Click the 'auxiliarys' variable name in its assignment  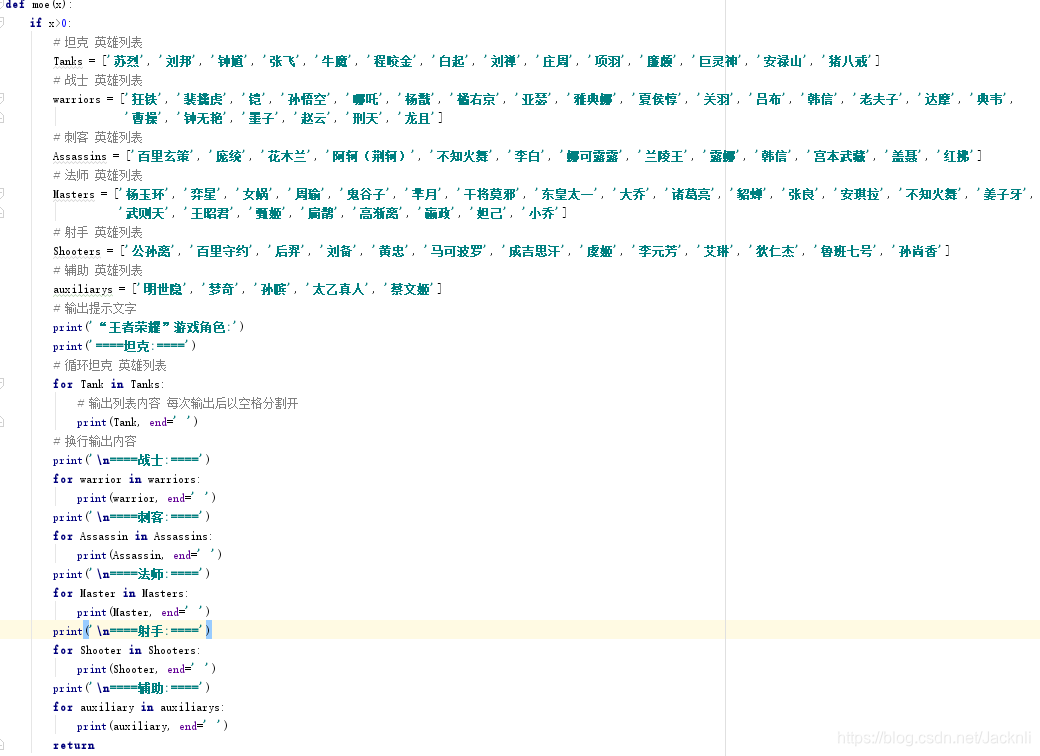[83, 290]
